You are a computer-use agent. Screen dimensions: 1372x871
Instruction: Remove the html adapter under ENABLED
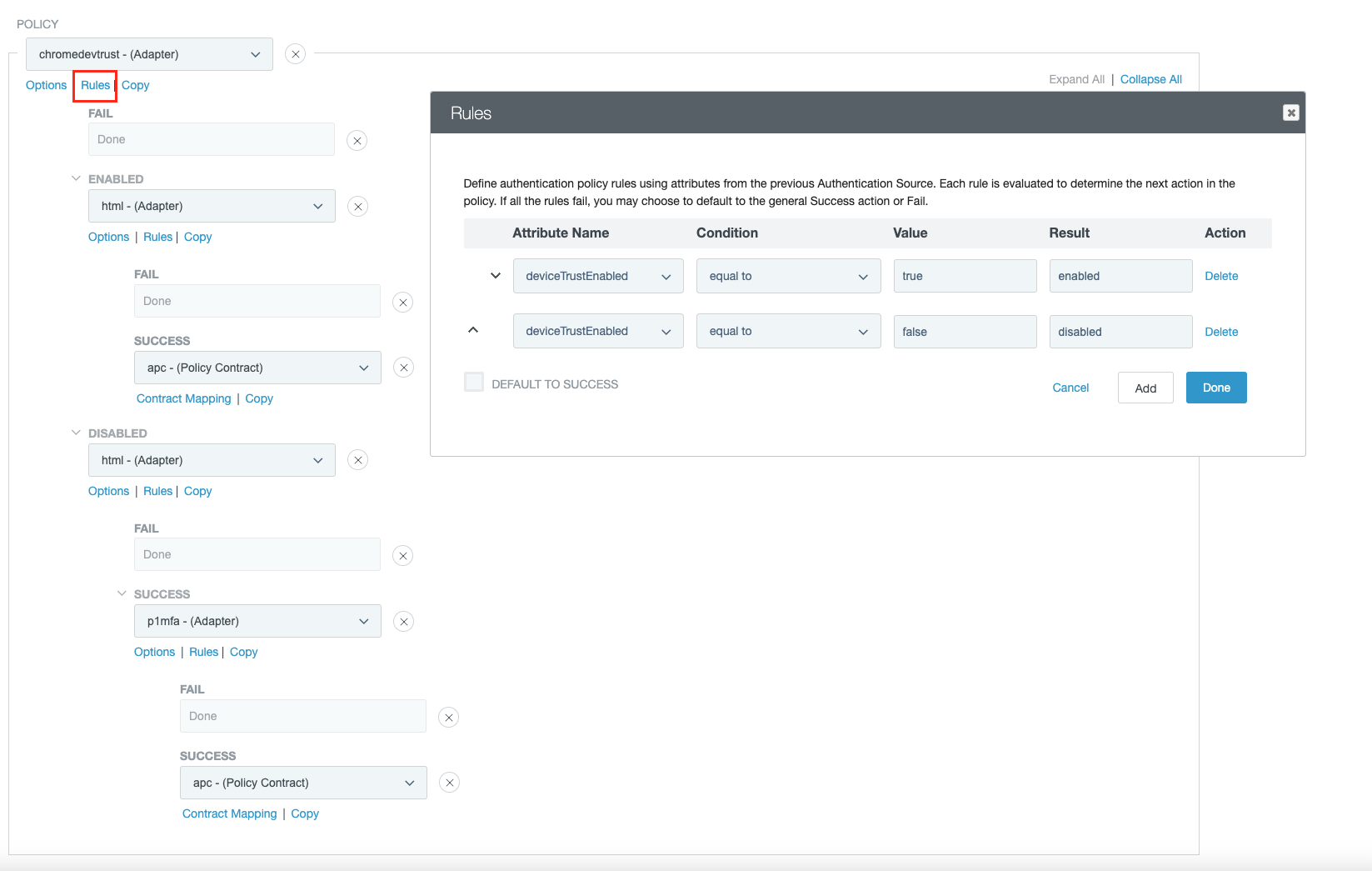[357, 206]
